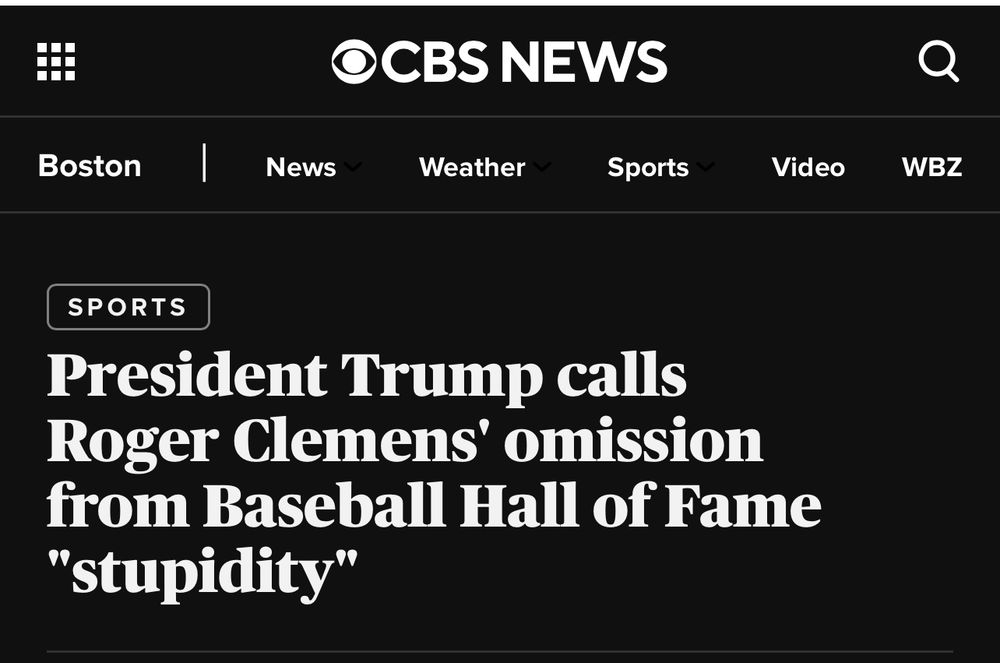Expand the Weather dropdown
This screenshot has width=1000, height=663.
click(x=484, y=167)
